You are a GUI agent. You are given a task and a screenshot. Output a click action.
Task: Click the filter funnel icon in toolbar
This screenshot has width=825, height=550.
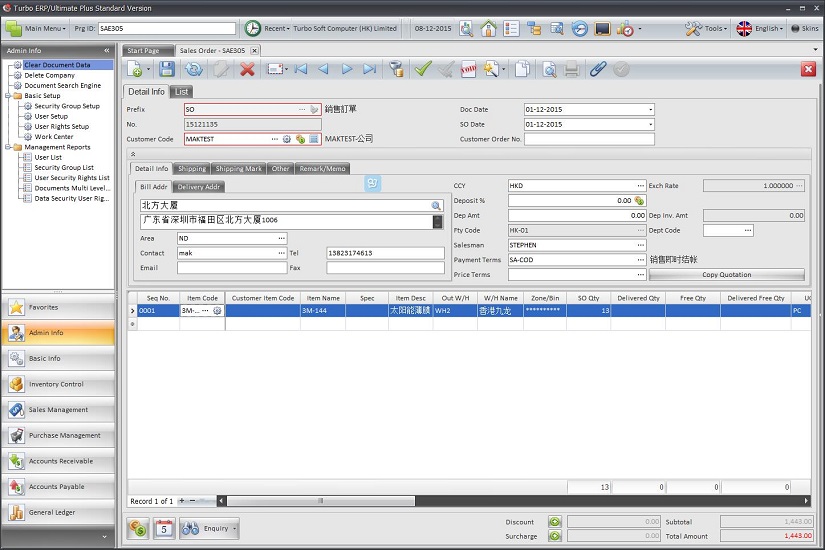point(396,69)
